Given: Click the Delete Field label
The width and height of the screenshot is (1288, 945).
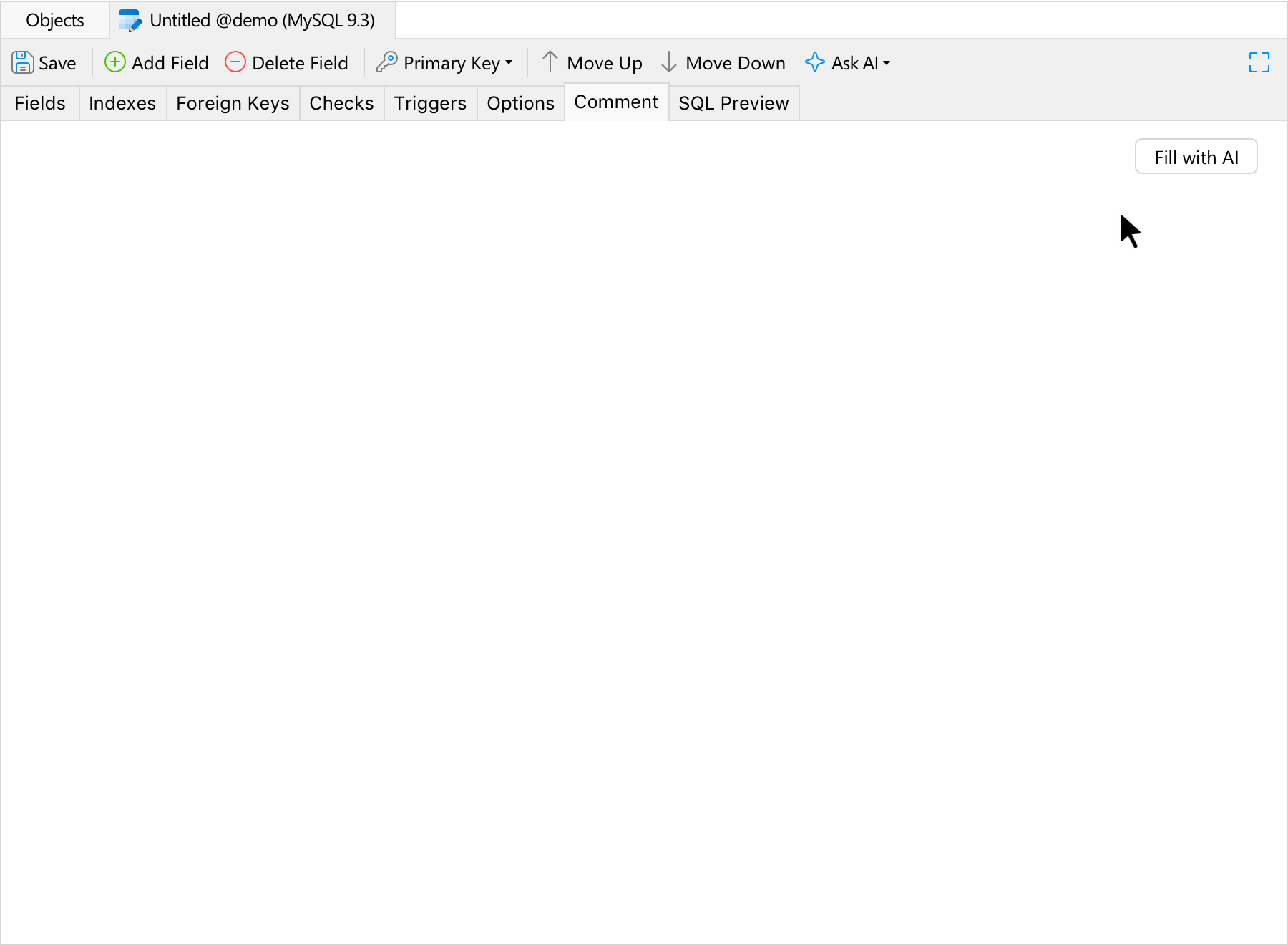Looking at the screenshot, I should tap(301, 63).
